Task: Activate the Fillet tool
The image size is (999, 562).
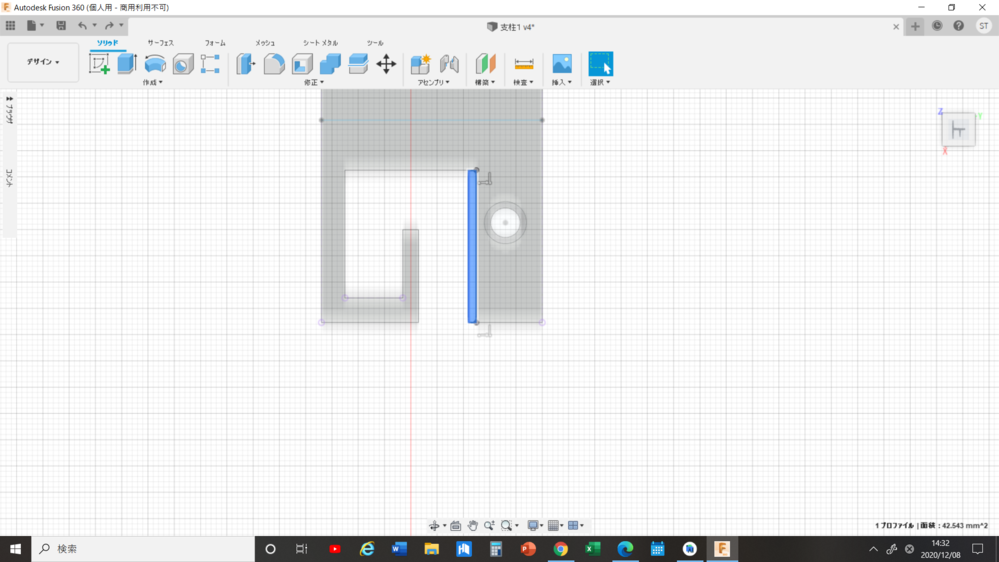Action: click(274, 64)
